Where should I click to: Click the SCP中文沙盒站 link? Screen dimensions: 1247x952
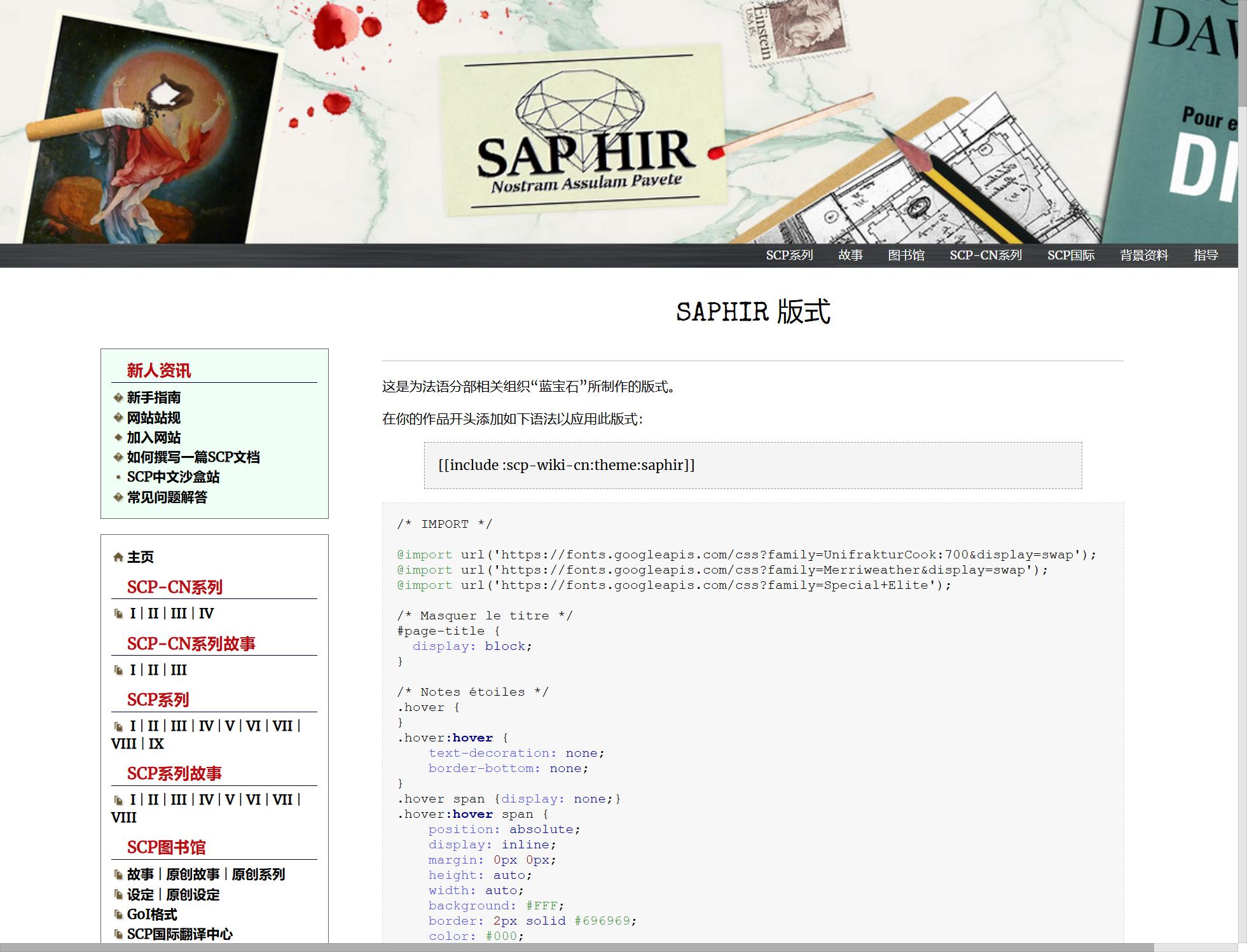pos(172,477)
